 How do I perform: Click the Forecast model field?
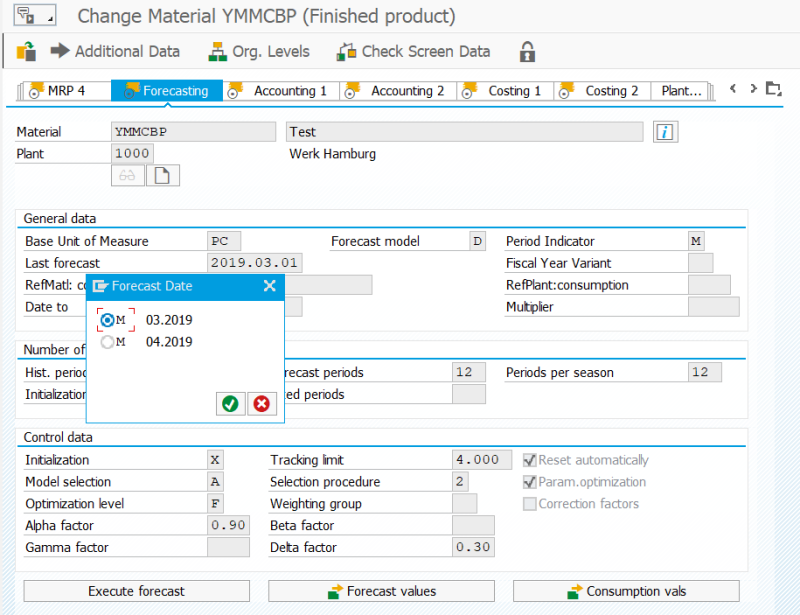(x=478, y=241)
